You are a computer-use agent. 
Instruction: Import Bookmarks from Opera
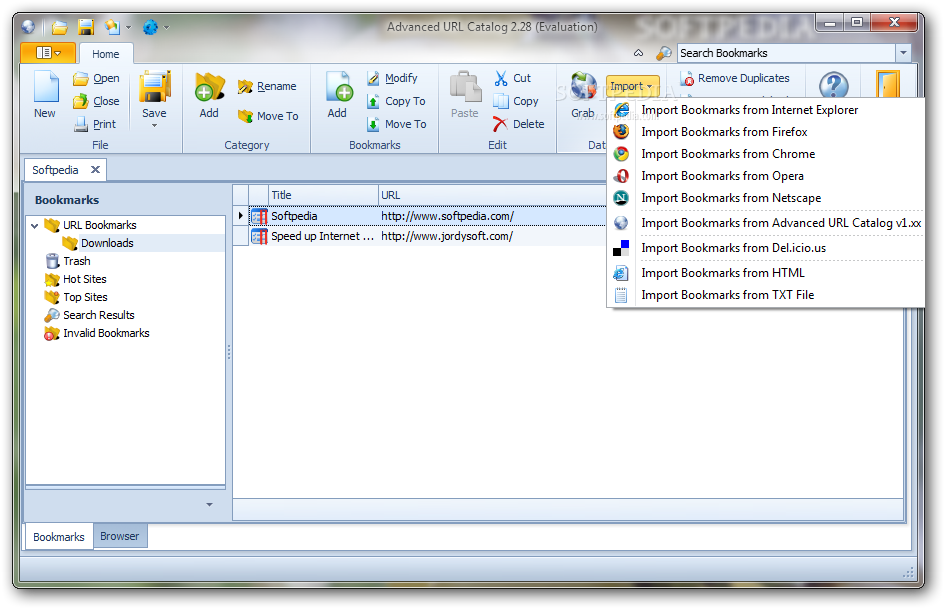766,176
